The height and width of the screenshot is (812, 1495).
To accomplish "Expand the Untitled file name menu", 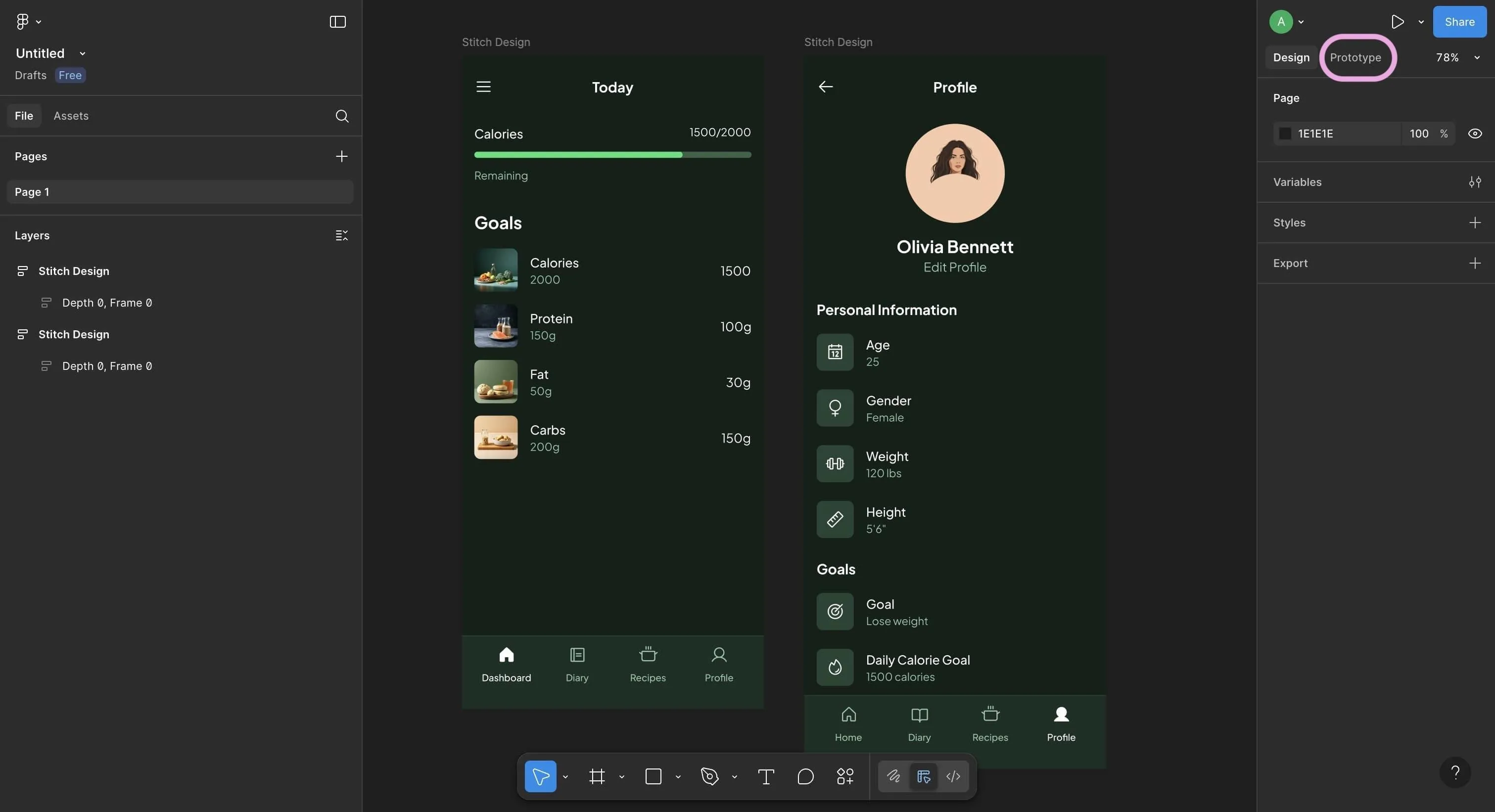I will coord(83,53).
